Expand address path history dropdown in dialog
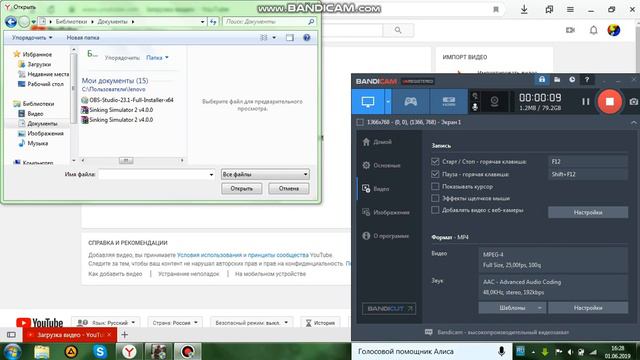The height and width of the screenshot is (360, 640). click(202, 22)
